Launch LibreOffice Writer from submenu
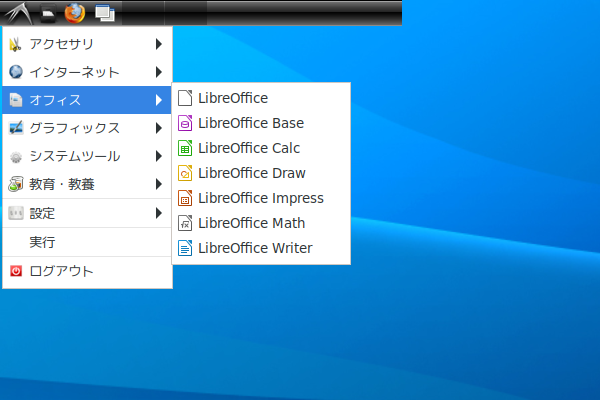The height and width of the screenshot is (400, 600). point(261,248)
